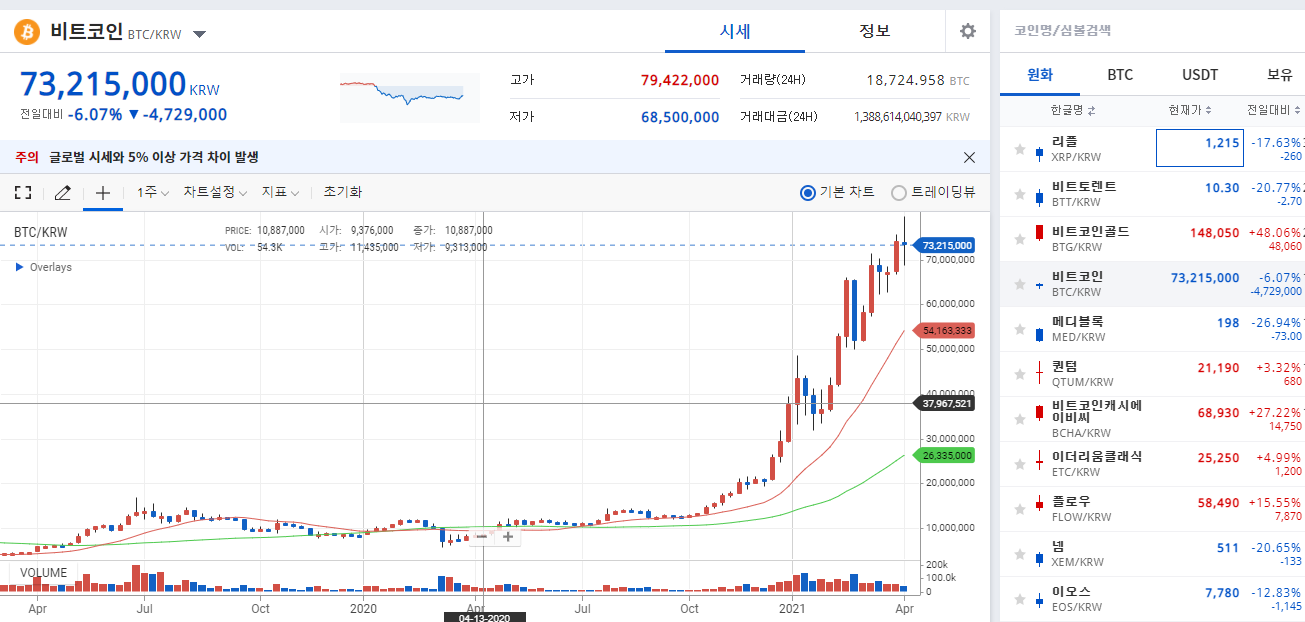Viewport: 1305px width, 622px height.
Task: Favorite the 비트코인 BTC/KRW star in list
Action: (1020, 285)
